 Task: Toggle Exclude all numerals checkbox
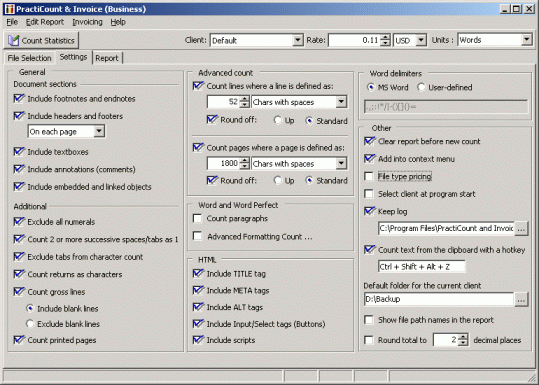[x=19, y=222]
